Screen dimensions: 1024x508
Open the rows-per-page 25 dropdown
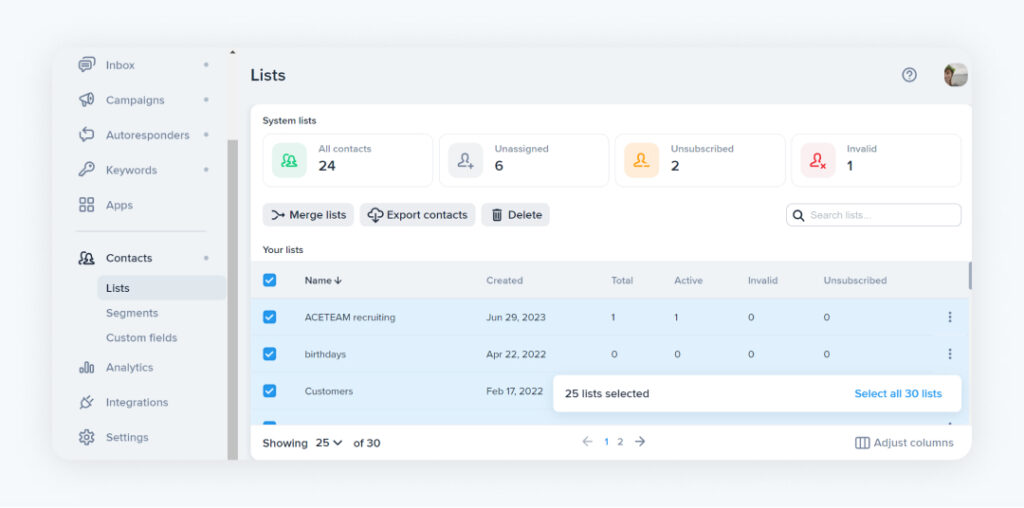coord(329,443)
